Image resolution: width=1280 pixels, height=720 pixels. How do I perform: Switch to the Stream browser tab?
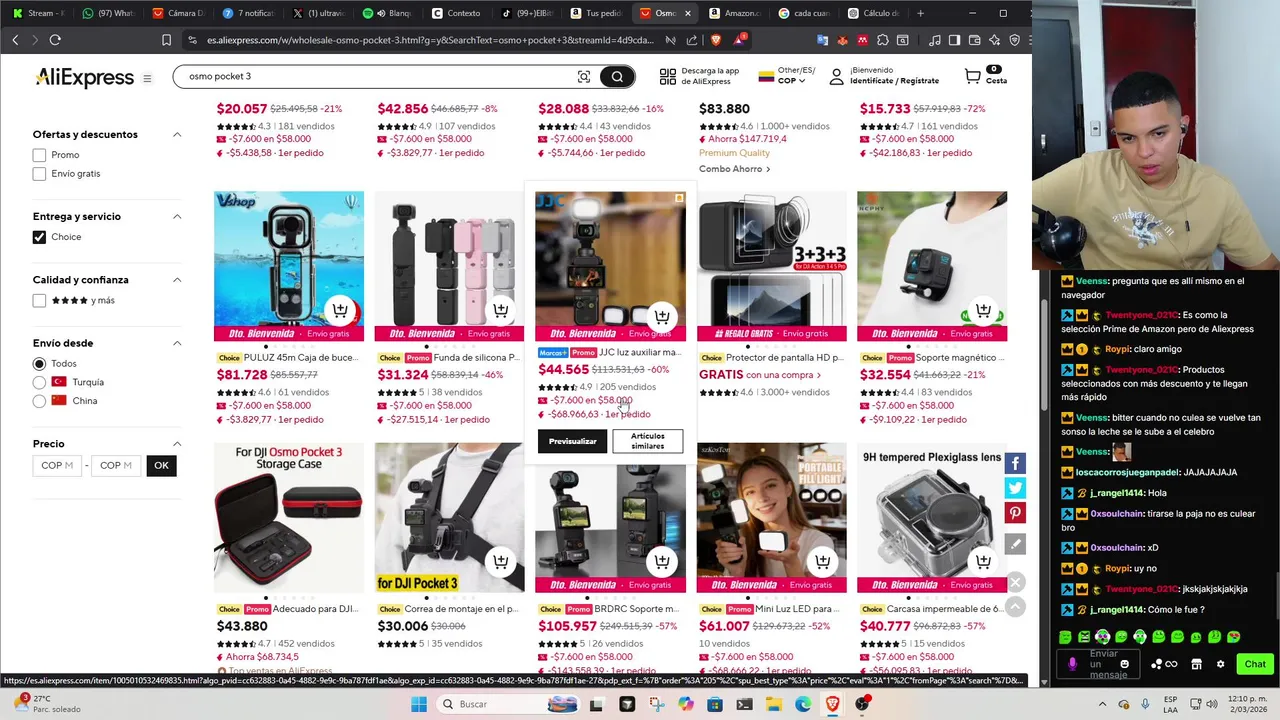pos(38,13)
